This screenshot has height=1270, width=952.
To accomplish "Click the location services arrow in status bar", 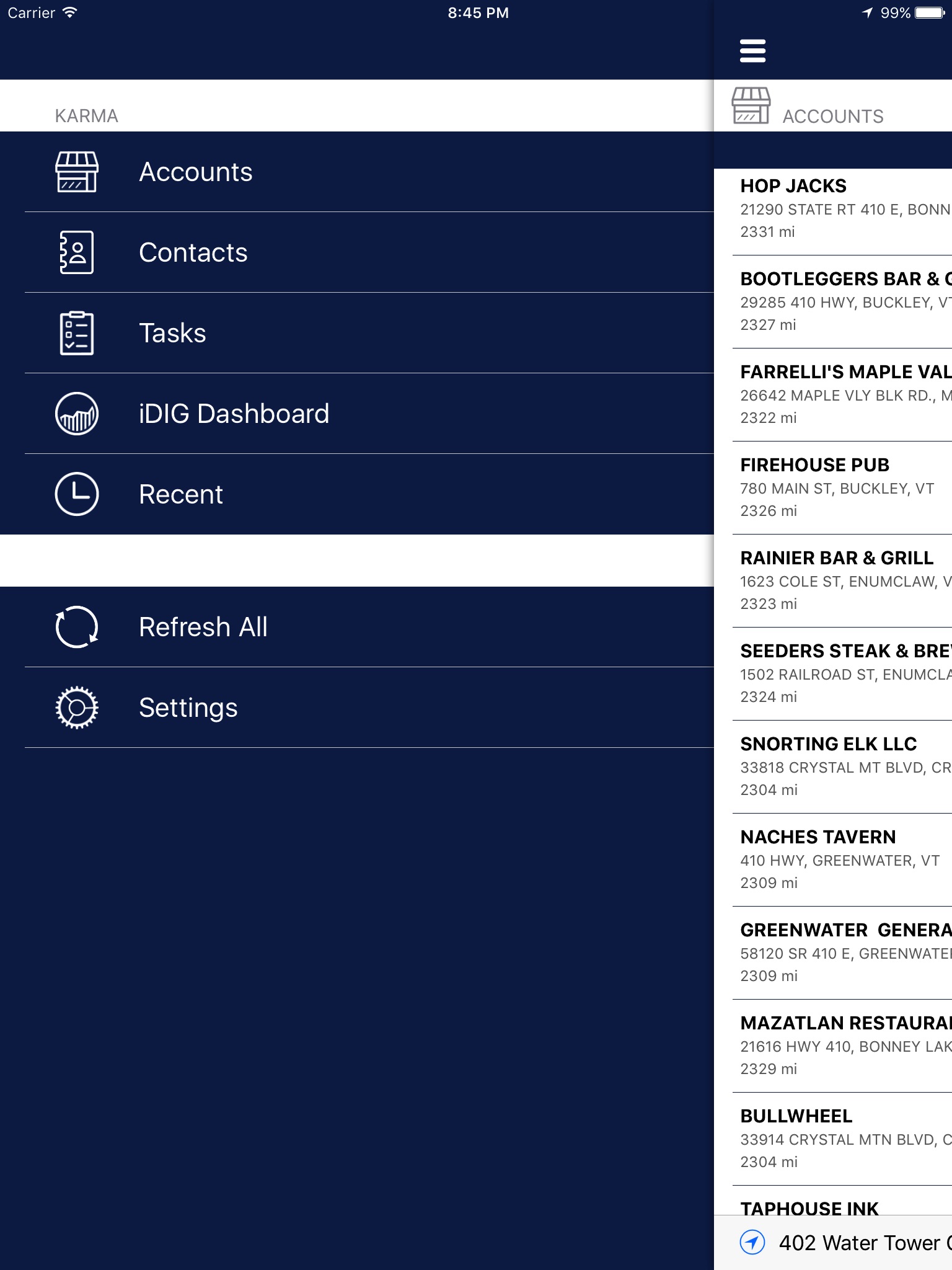I will pos(868,13).
